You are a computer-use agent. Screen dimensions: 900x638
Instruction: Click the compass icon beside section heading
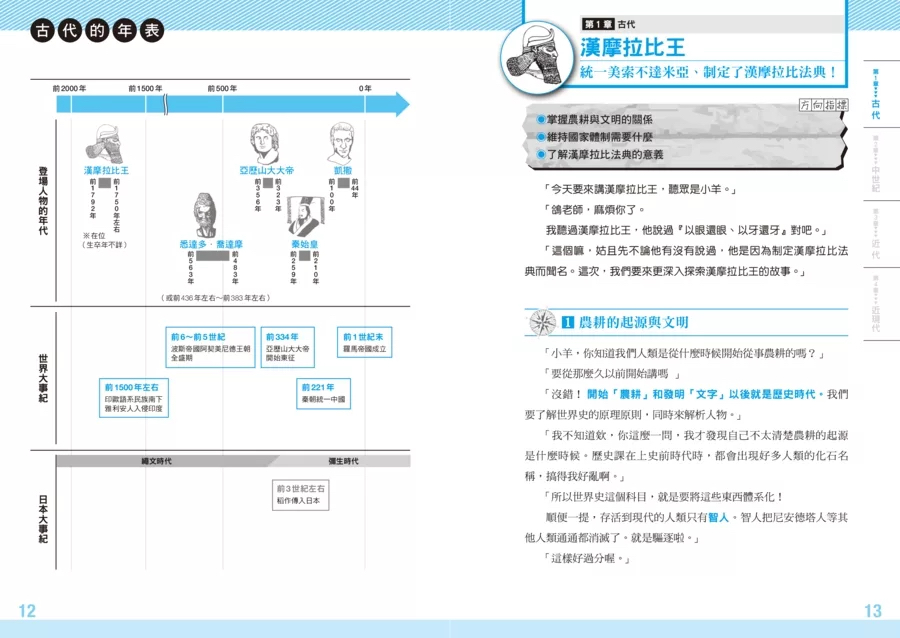(x=542, y=322)
